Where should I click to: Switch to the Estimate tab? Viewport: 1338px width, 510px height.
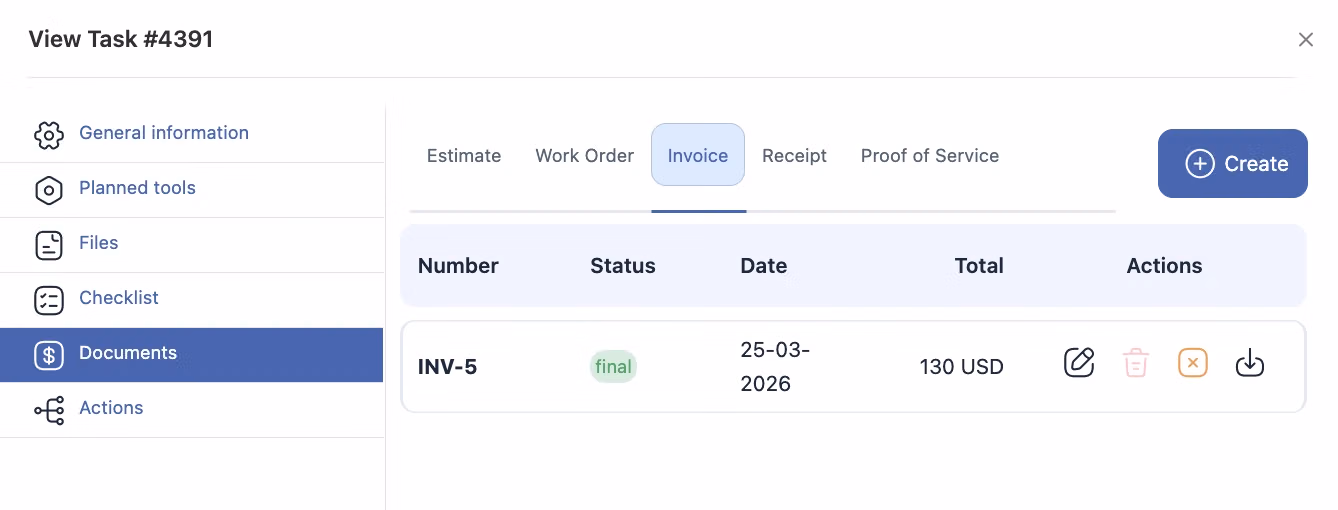[x=464, y=156]
